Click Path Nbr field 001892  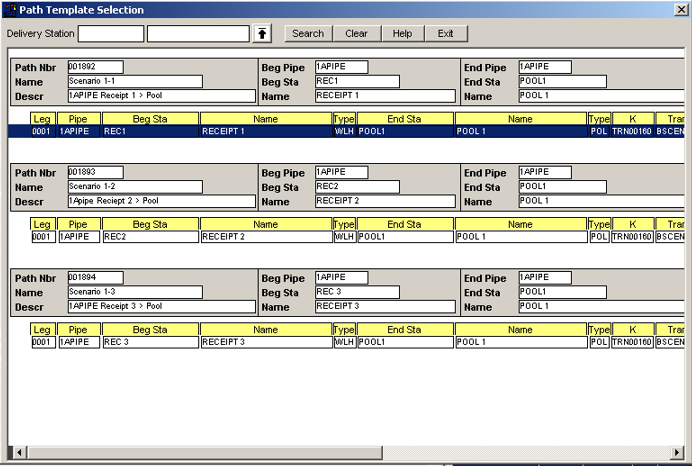coord(95,67)
